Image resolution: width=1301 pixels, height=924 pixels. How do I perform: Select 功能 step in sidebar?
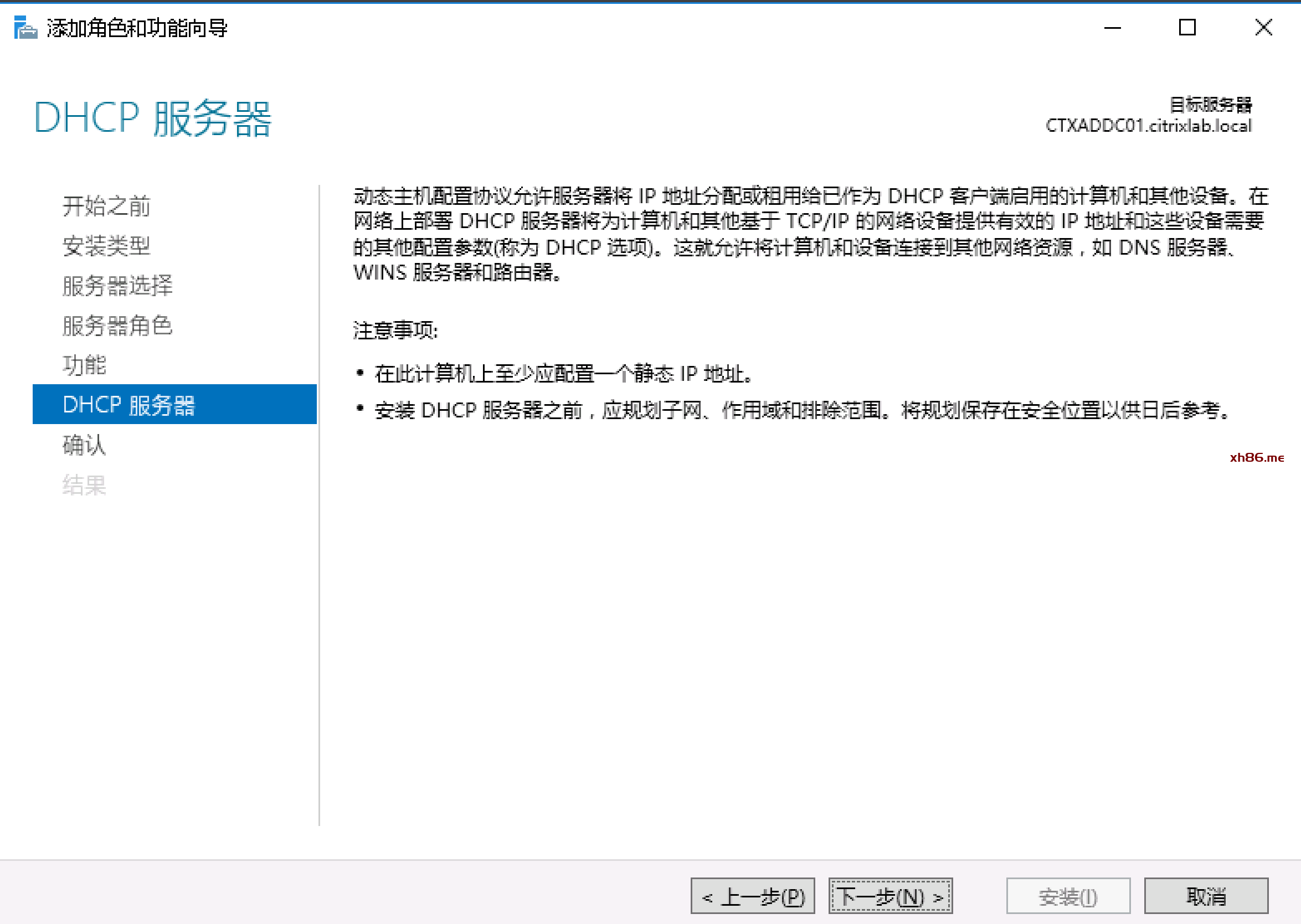pos(84,365)
